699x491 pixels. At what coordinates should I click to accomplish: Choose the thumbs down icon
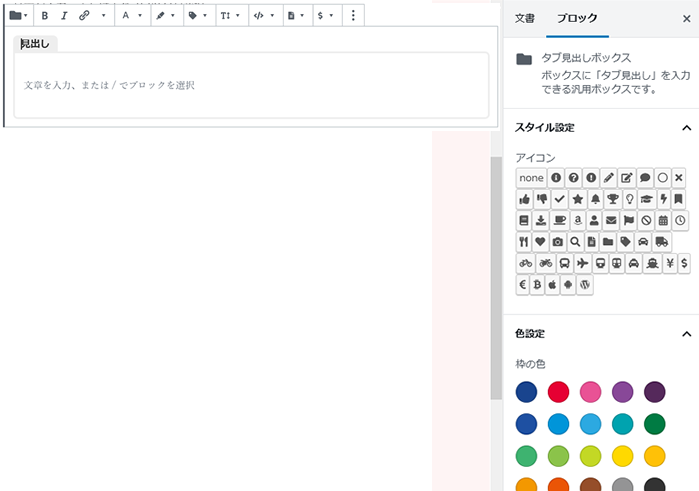[542, 199]
